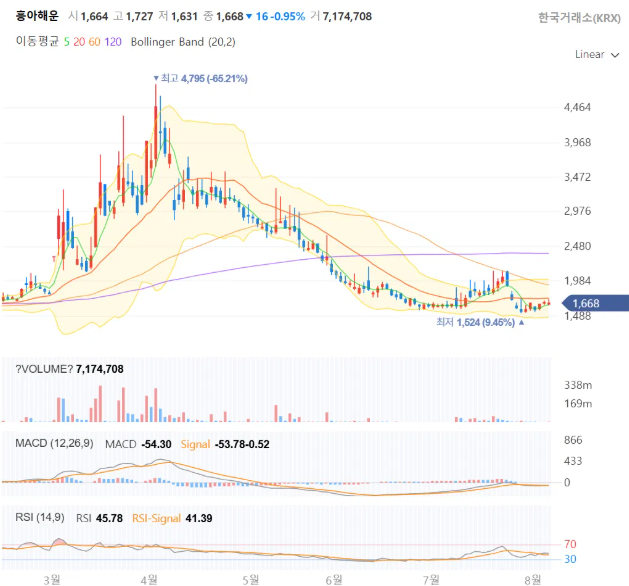
Task: Click the 4월 date axis label
Action: point(149,579)
